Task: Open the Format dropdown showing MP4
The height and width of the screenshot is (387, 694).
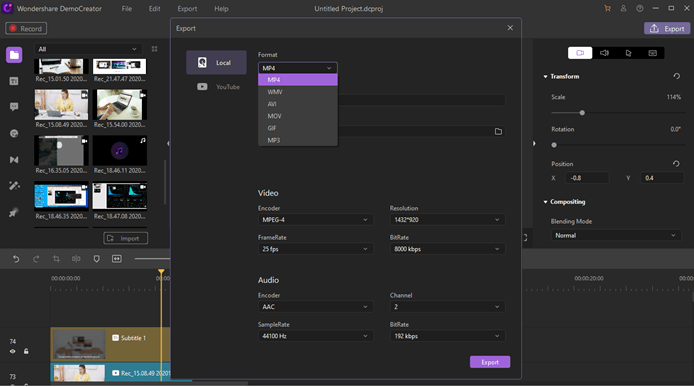Action: [x=297, y=68]
